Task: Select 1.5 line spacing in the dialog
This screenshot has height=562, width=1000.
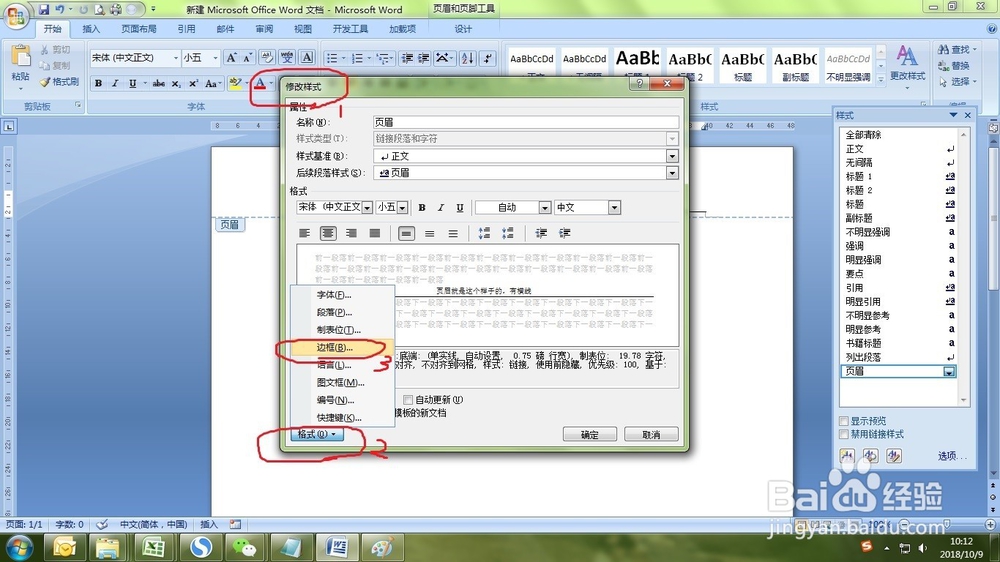Action: [x=430, y=233]
